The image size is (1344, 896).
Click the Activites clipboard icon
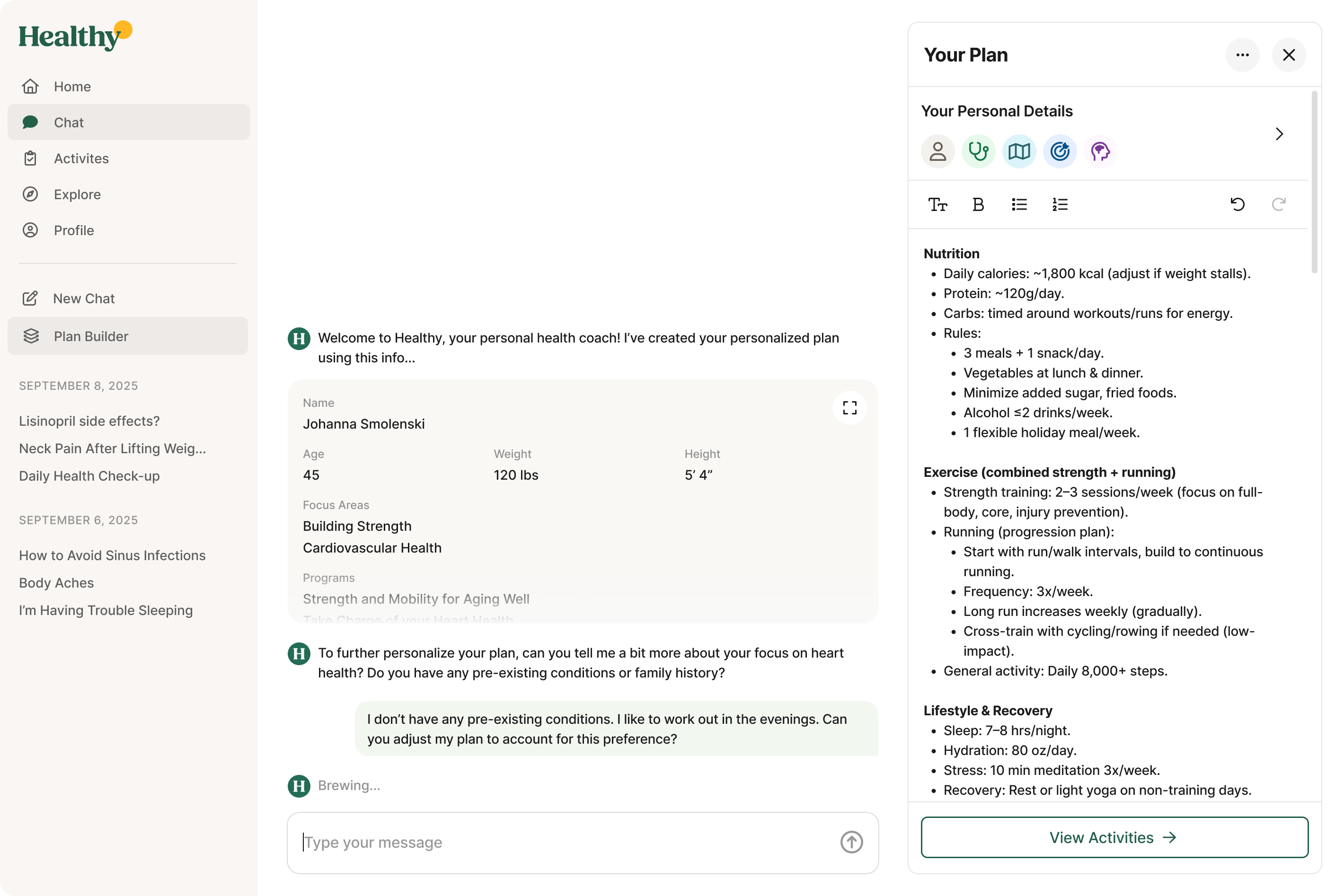pyautogui.click(x=30, y=158)
